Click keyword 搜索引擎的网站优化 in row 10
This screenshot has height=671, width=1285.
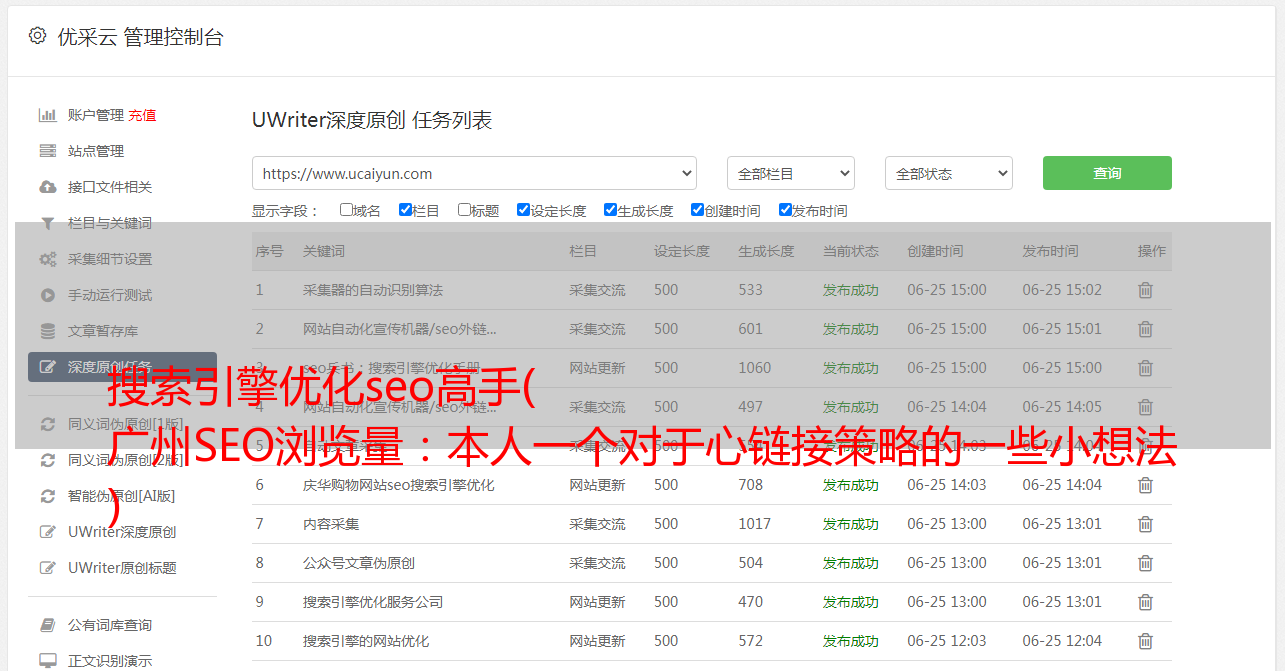pos(366,641)
